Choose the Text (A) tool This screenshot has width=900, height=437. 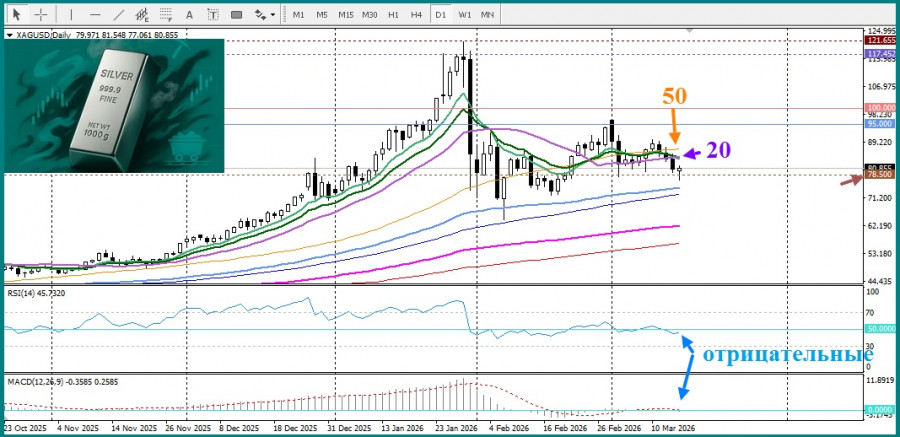click(189, 14)
